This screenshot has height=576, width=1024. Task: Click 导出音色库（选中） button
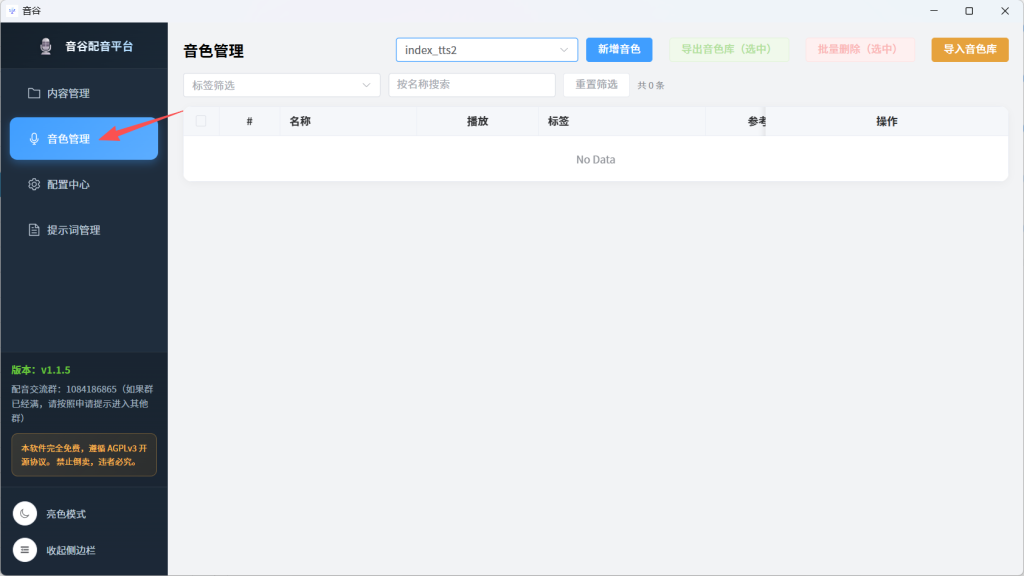729,50
